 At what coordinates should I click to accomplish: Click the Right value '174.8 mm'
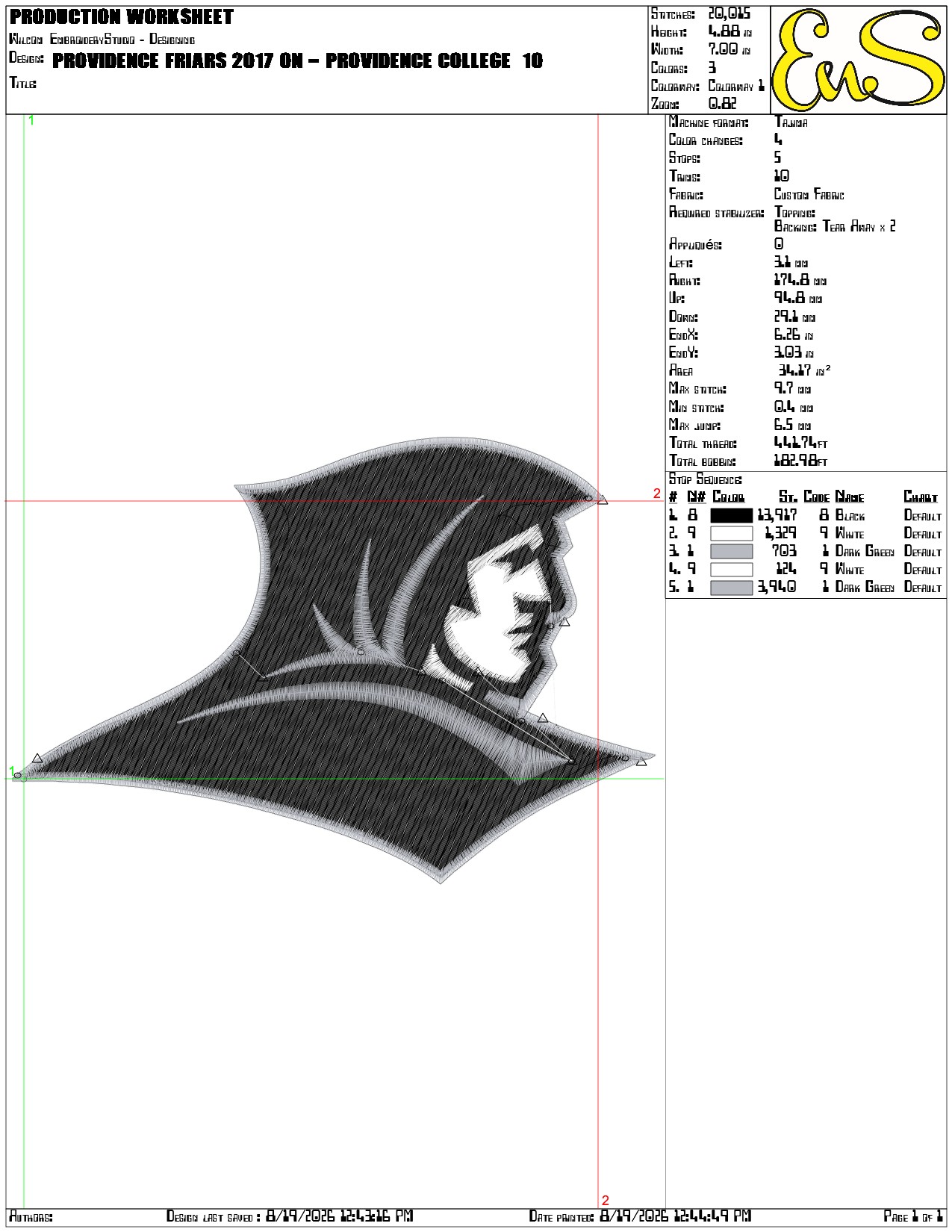[800, 280]
